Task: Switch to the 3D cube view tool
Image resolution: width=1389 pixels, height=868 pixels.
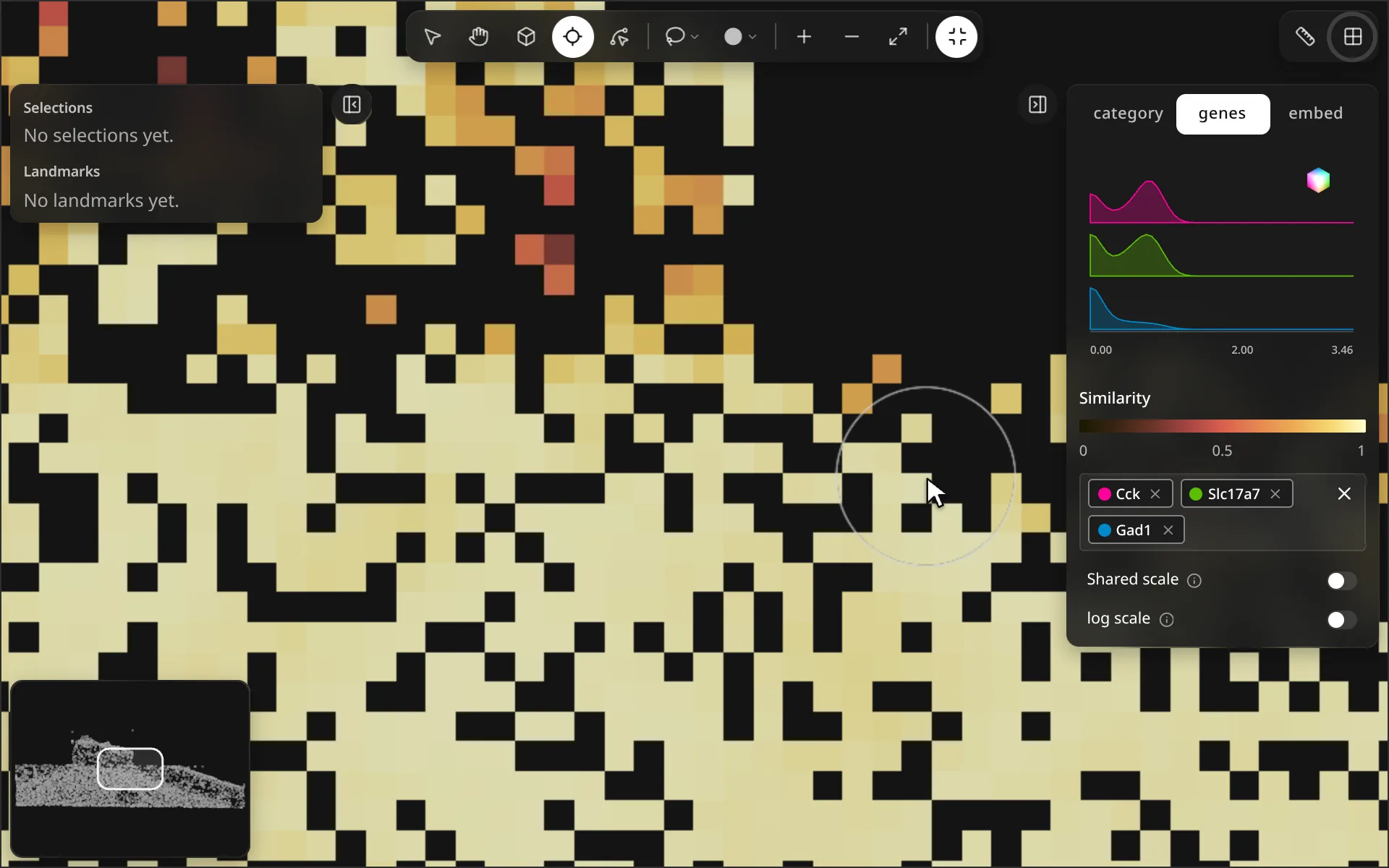Action: [x=526, y=37]
